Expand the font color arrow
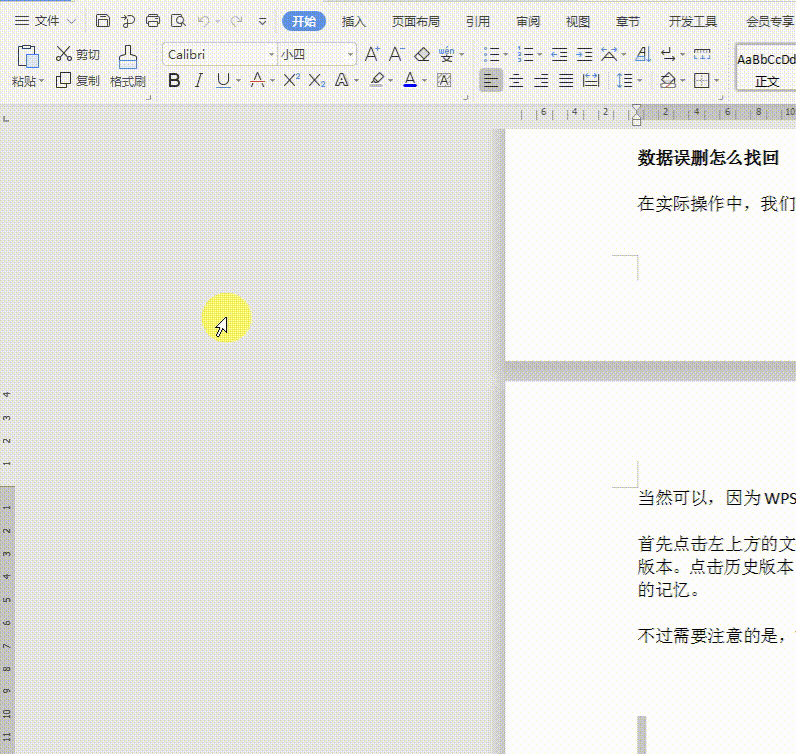The image size is (796, 754). click(424, 81)
